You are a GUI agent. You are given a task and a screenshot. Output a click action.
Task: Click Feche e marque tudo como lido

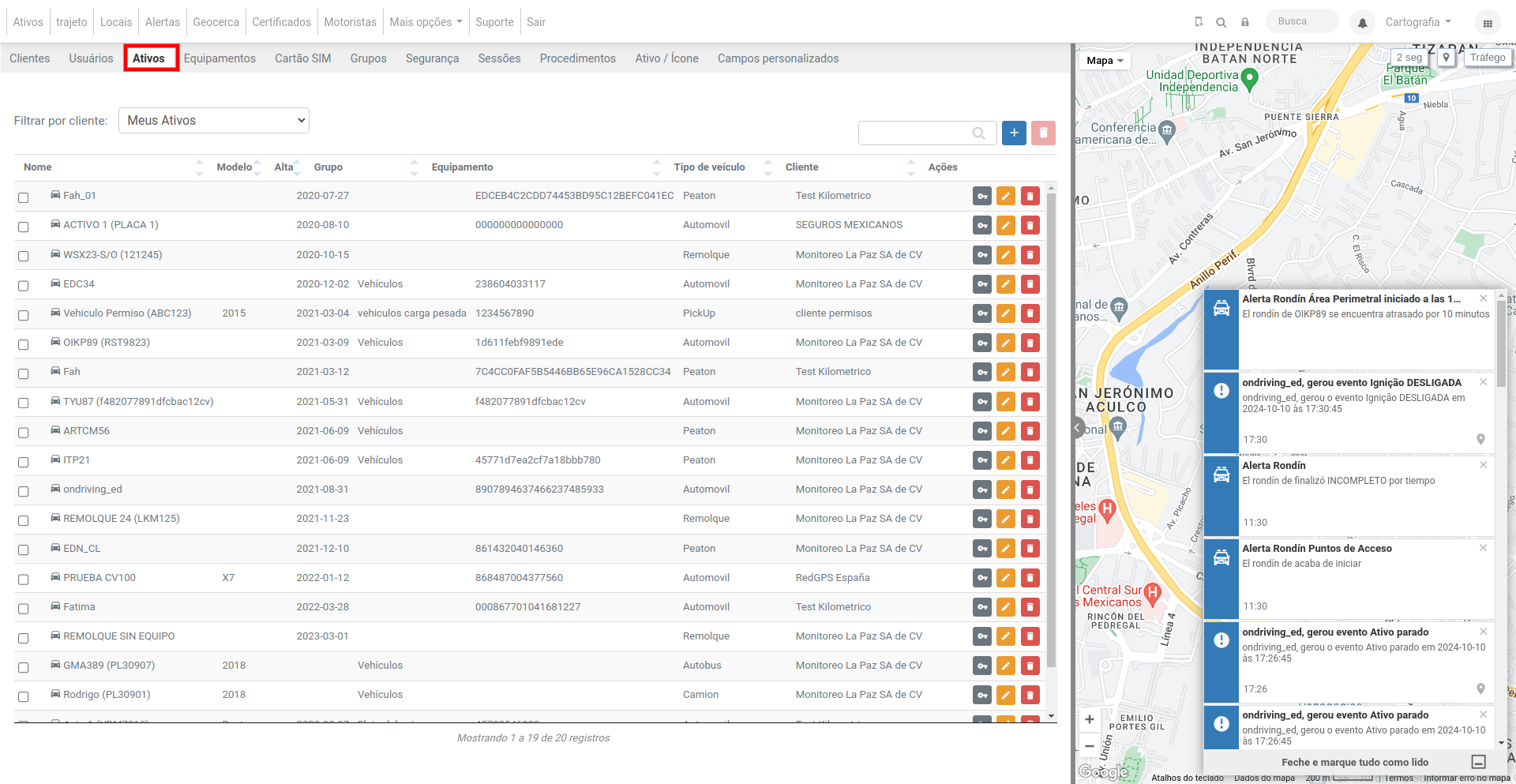point(1355,762)
